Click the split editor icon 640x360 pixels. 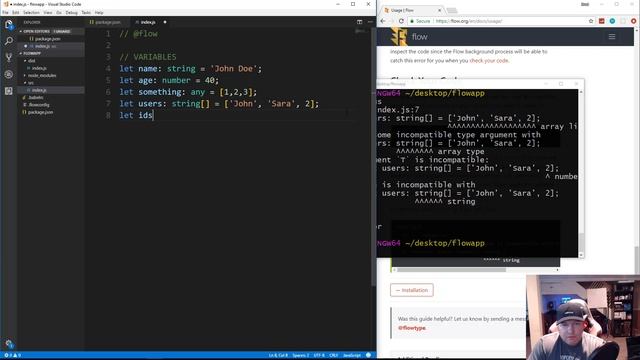(360, 22)
